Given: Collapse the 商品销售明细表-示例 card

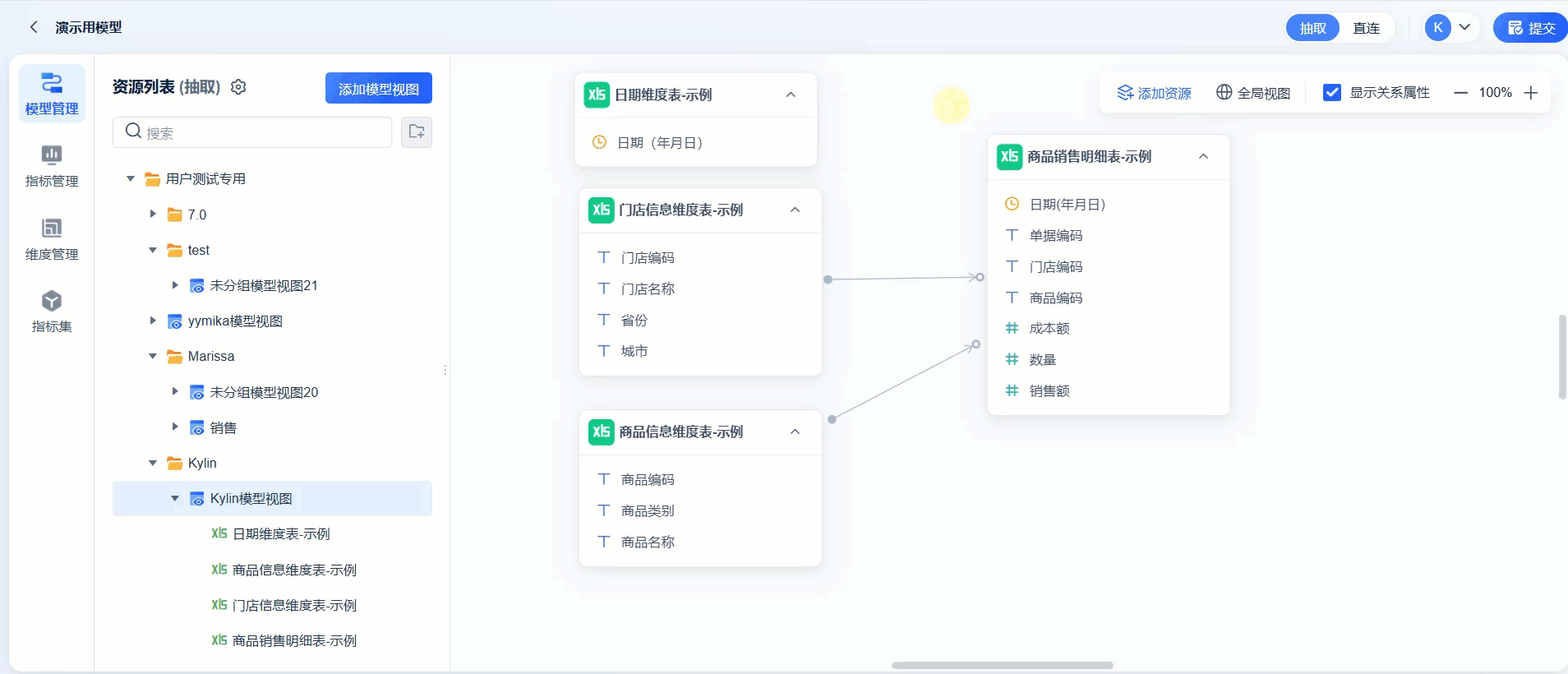Looking at the screenshot, I should click(x=1203, y=156).
